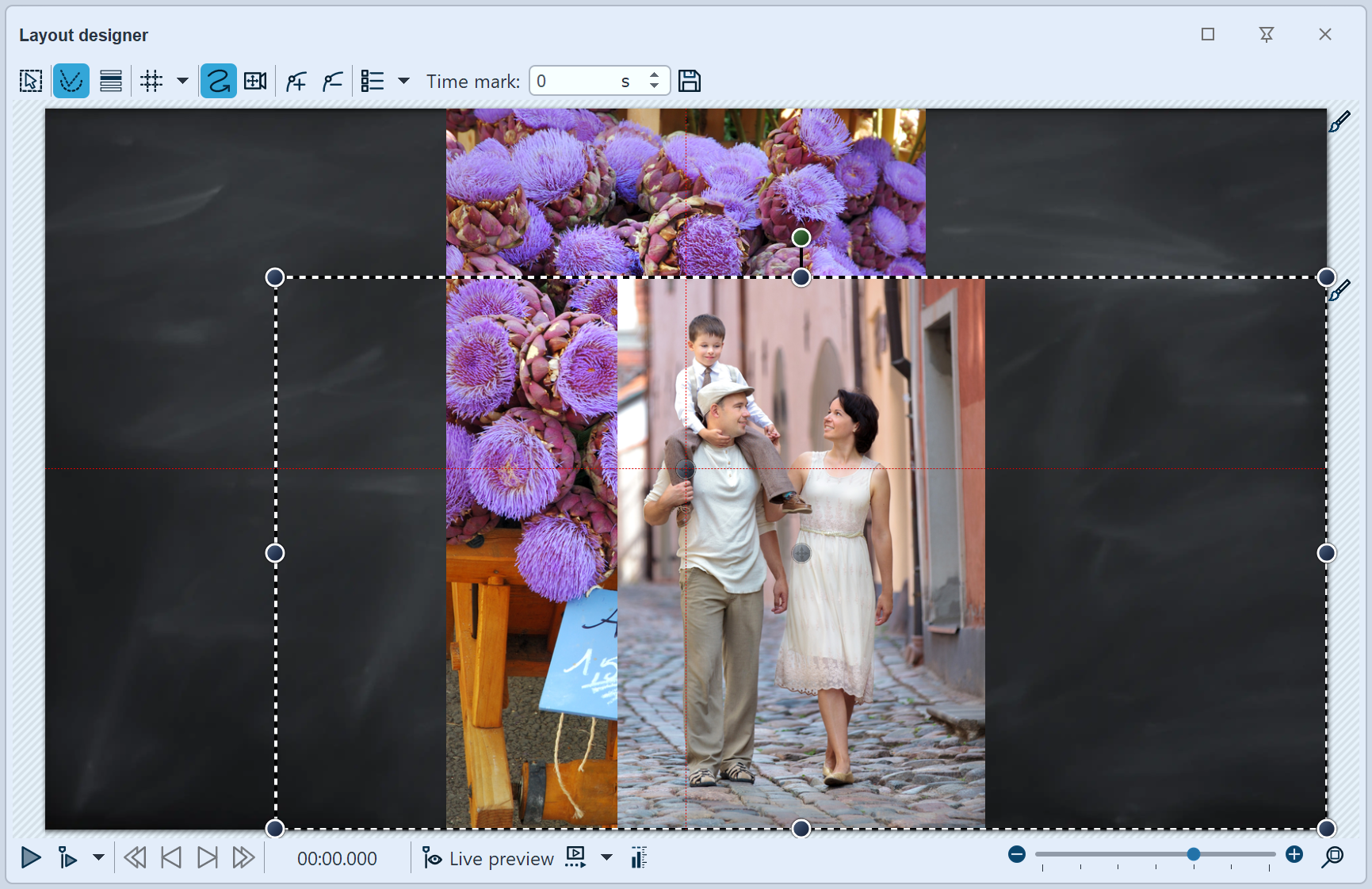Adjust the zoom level slider
The height and width of the screenshot is (889, 1372).
pos(1193,854)
